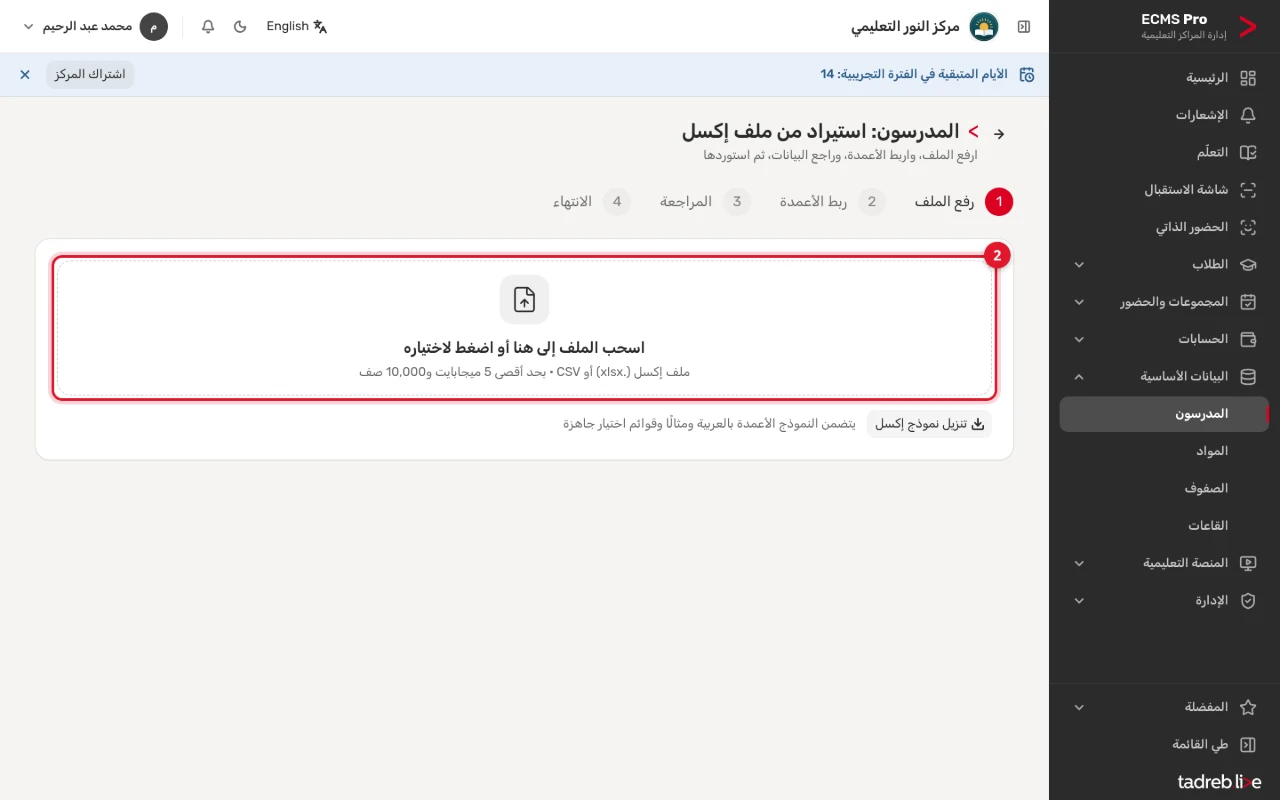This screenshot has width=1280, height=800.
Task: Expand the الحسابات chevron
Action: 1079,340
